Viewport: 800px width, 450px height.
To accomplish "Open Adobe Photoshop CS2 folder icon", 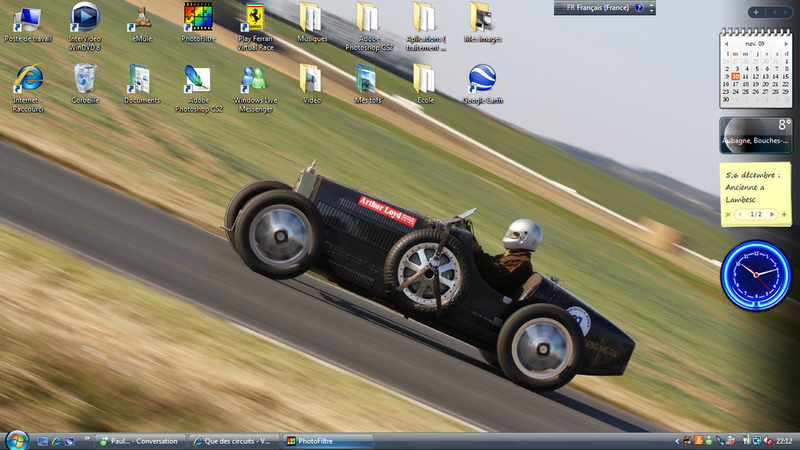I will pyautogui.click(x=368, y=27).
